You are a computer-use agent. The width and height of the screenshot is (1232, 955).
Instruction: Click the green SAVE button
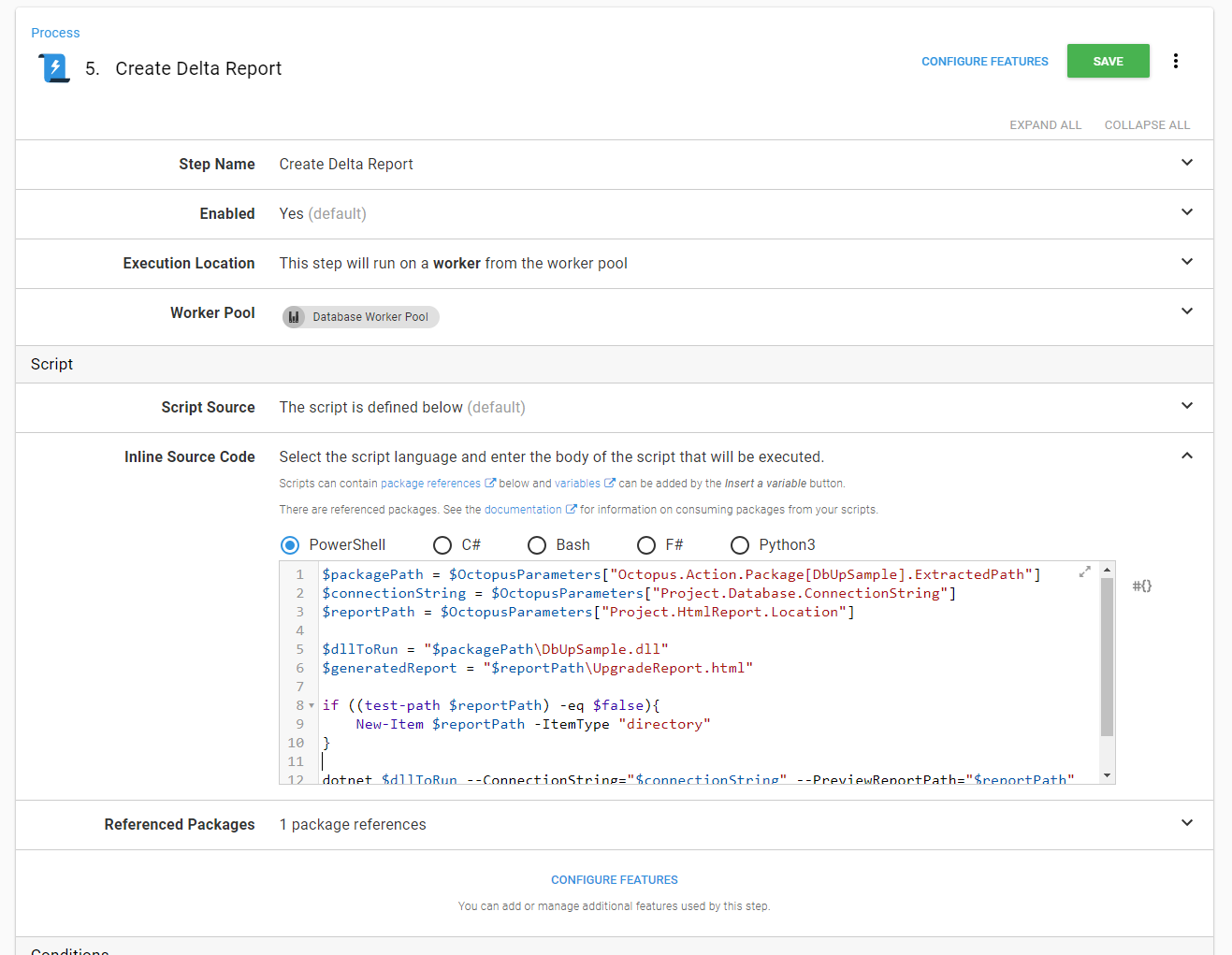[x=1108, y=62]
